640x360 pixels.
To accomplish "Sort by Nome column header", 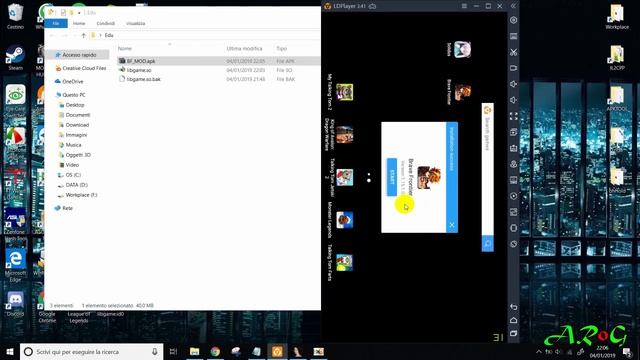I will click(x=125, y=49).
